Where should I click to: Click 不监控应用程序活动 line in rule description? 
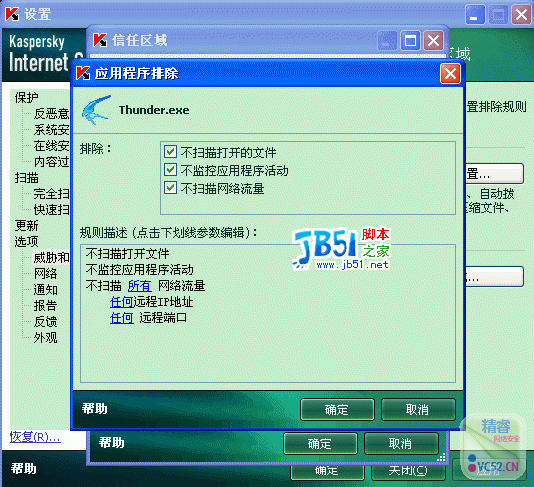(139, 270)
